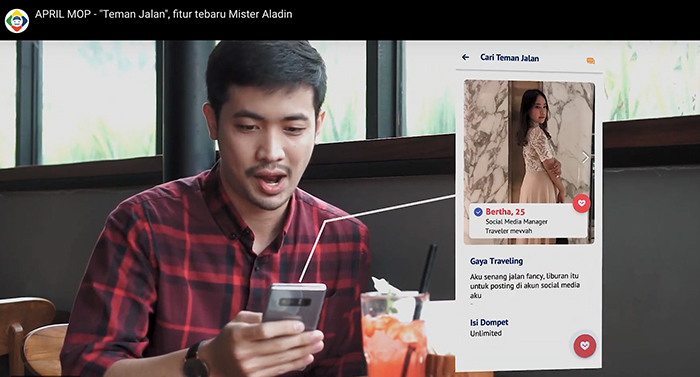700x377 pixels.
Task: Select the name "Bertha, 25"
Action: click(x=505, y=212)
